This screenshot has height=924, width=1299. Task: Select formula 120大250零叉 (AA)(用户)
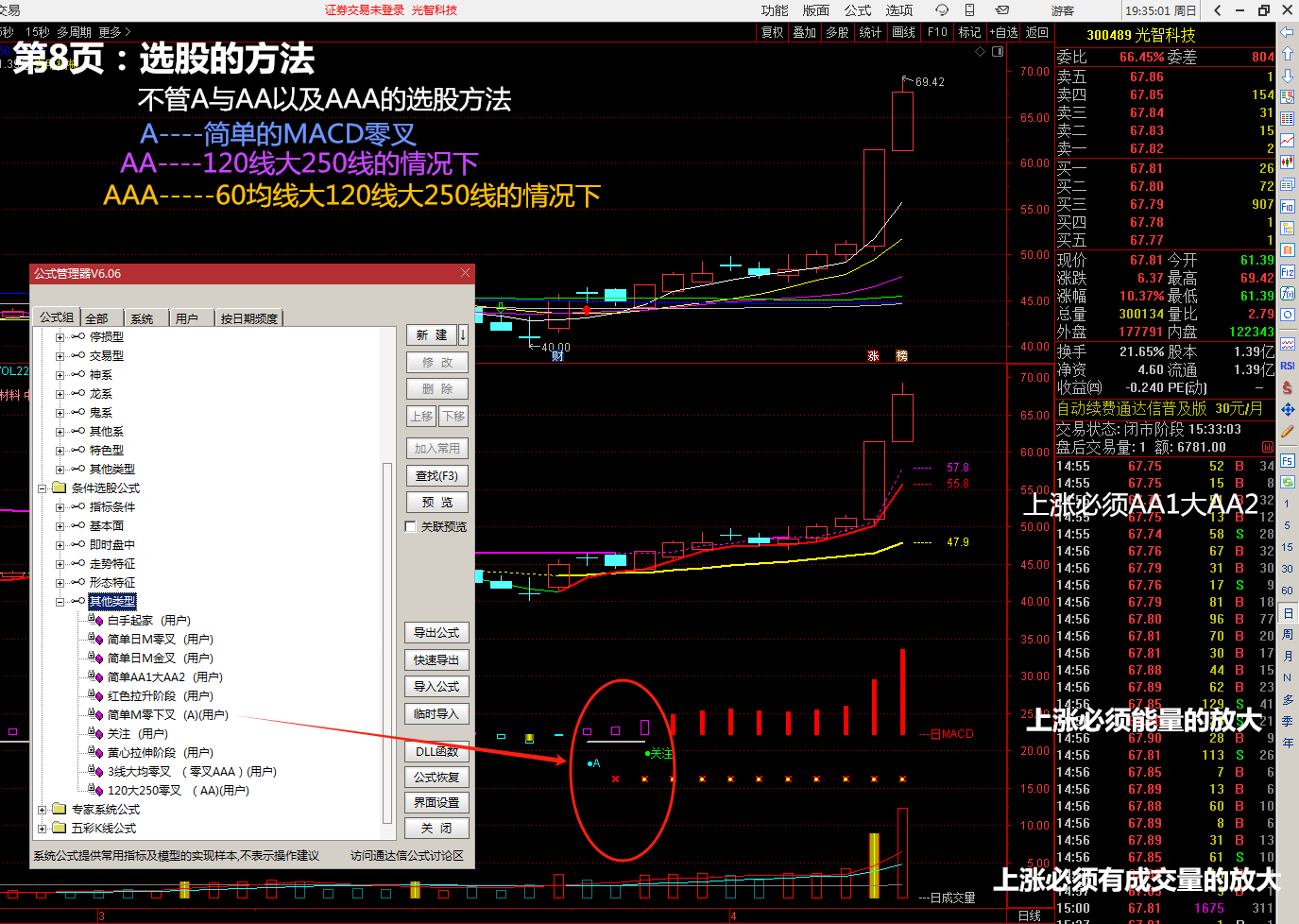(x=178, y=791)
